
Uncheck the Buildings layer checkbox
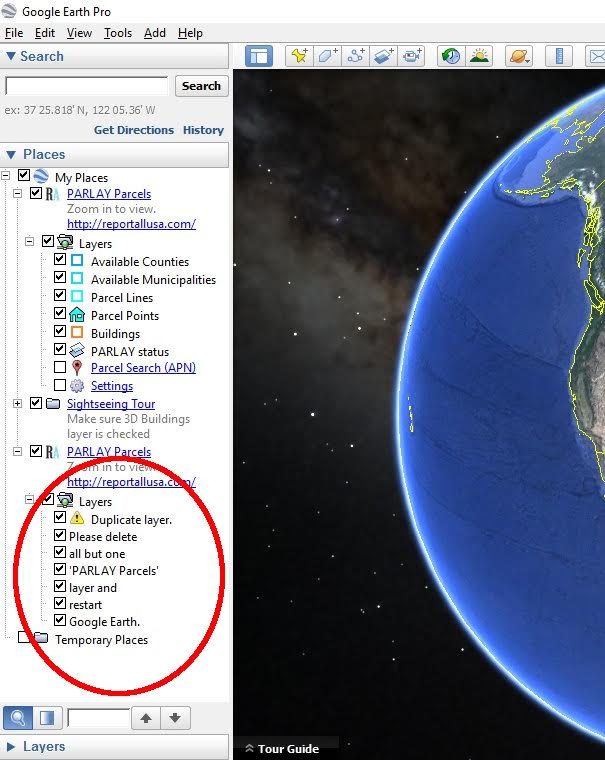coord(60,333)
